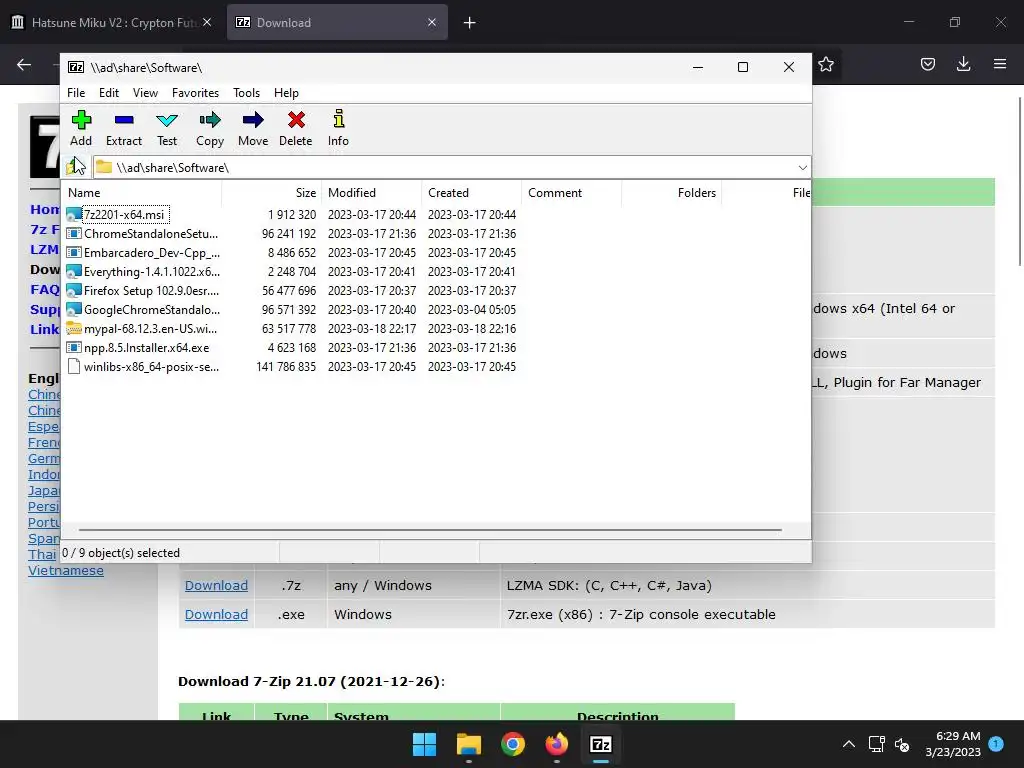Screen dimensions: 1024x768
Task: Click the Folders column header
Action: 671,193
